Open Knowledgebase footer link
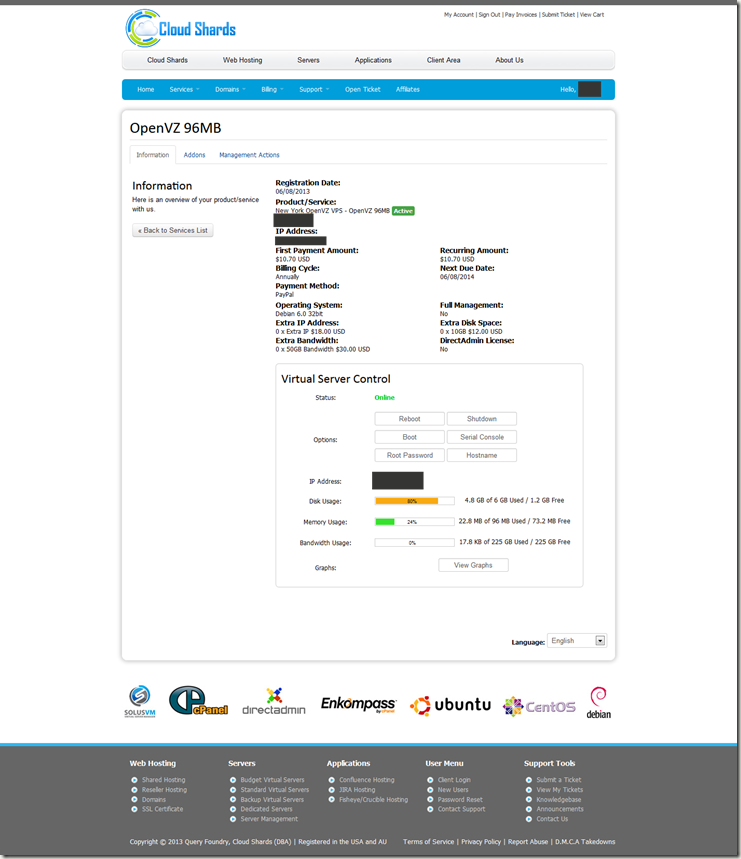Image resolution: width=741 pixels, height=859 pixels. [x=559, y=800]
